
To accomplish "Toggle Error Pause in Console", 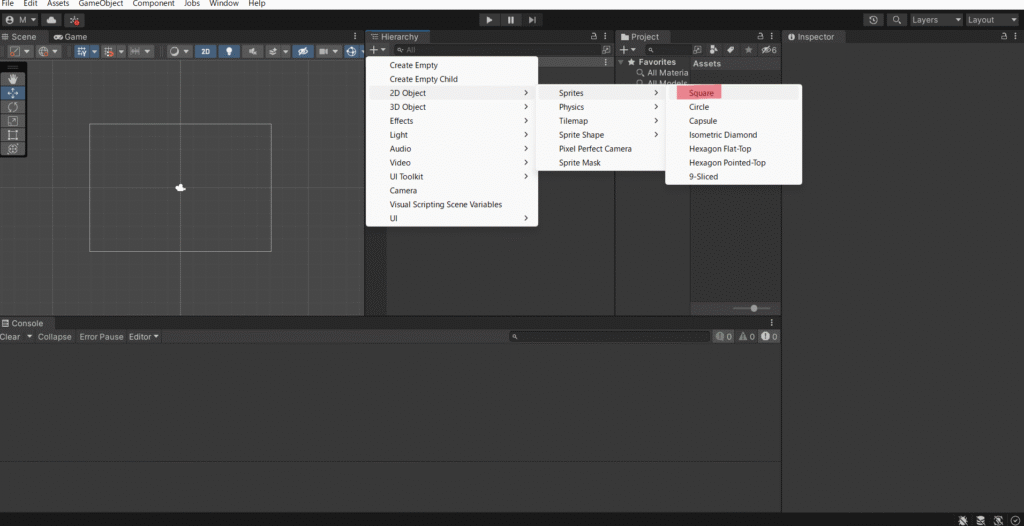I will [101, 337].
